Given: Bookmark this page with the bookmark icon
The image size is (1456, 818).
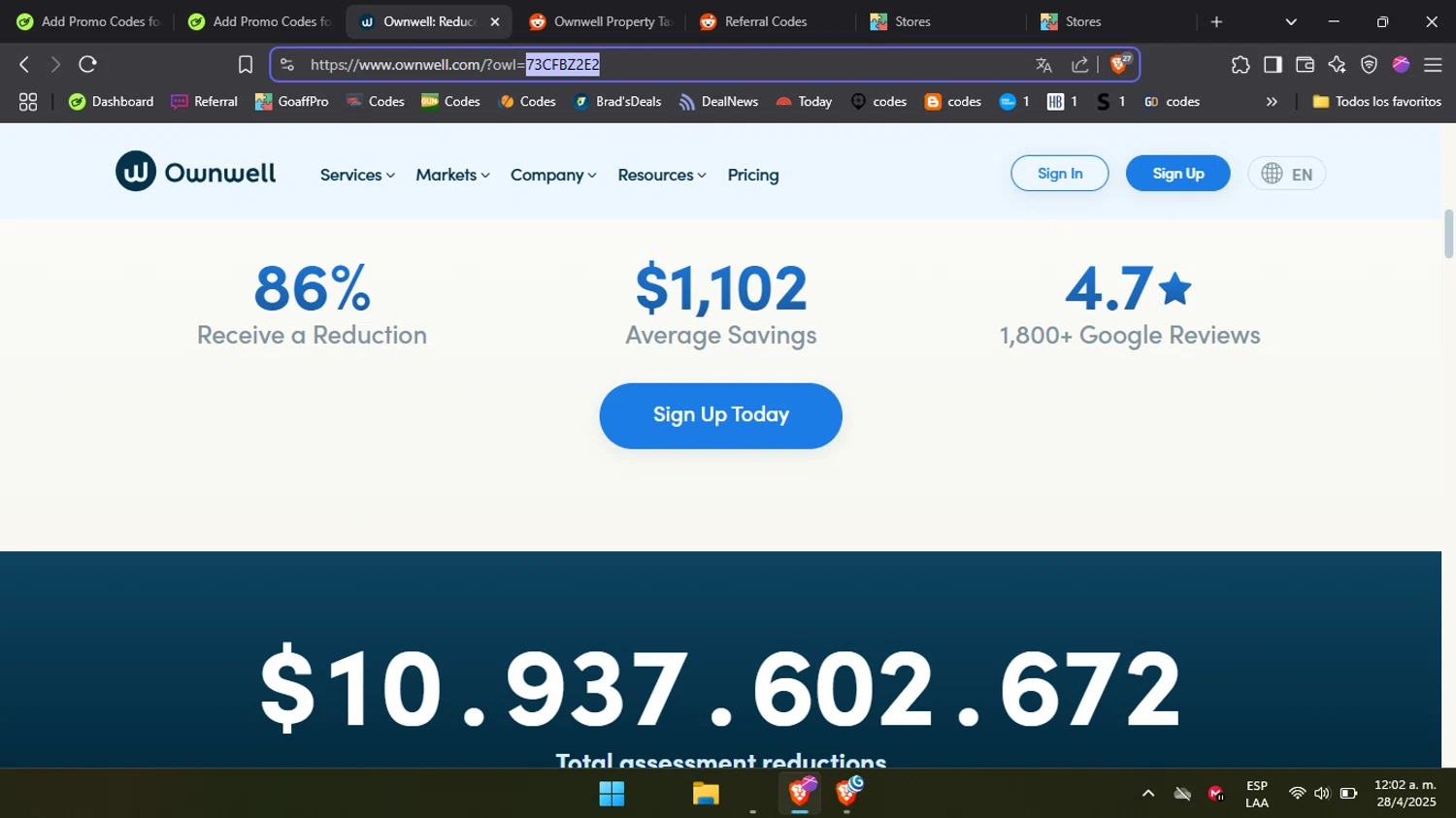Looking at the screenshot, I should point(246,64).
